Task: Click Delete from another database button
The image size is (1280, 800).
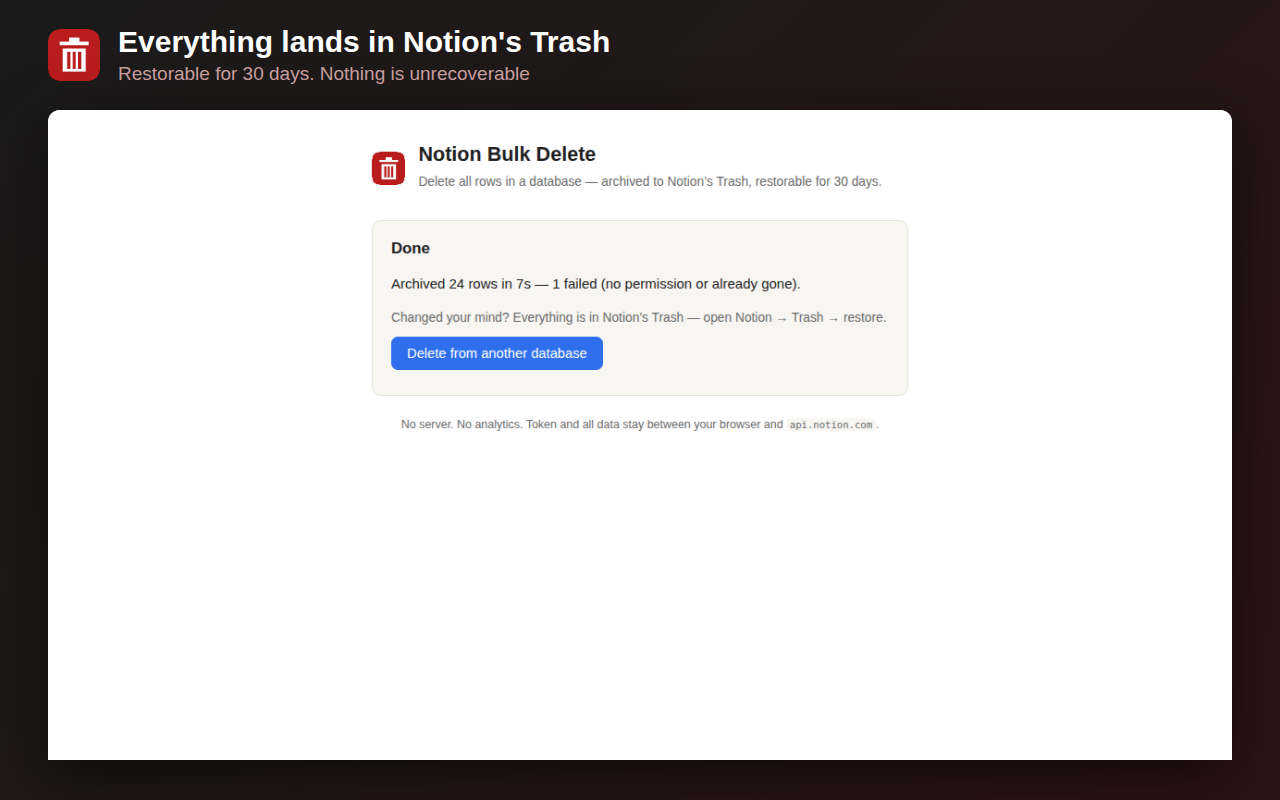Action: [497, 353]
